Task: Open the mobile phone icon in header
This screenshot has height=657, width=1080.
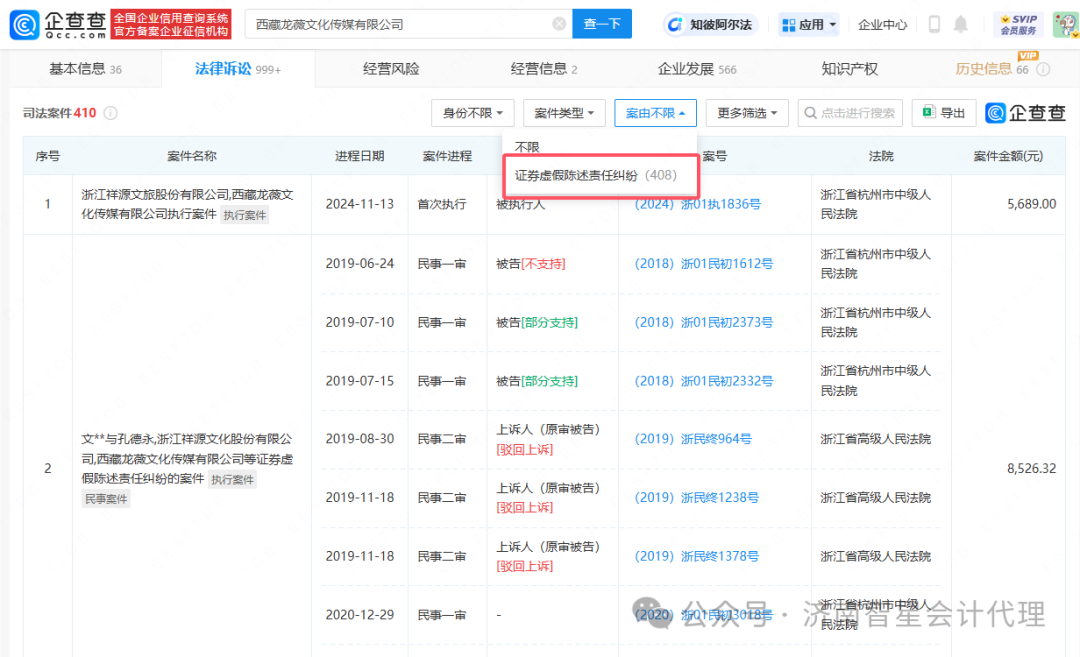Action: (934, 25)
